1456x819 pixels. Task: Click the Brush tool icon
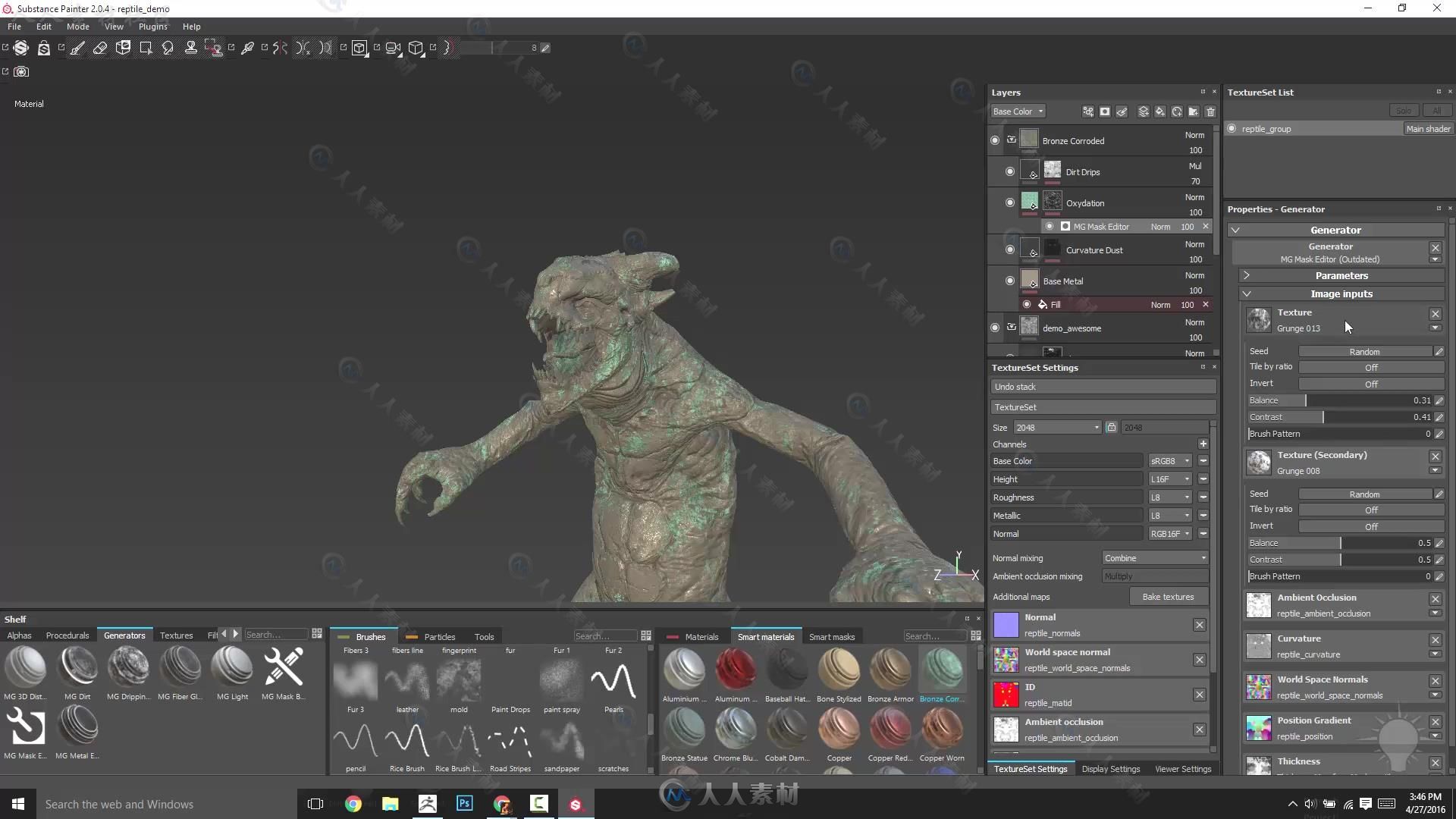[x=78, y=47]
